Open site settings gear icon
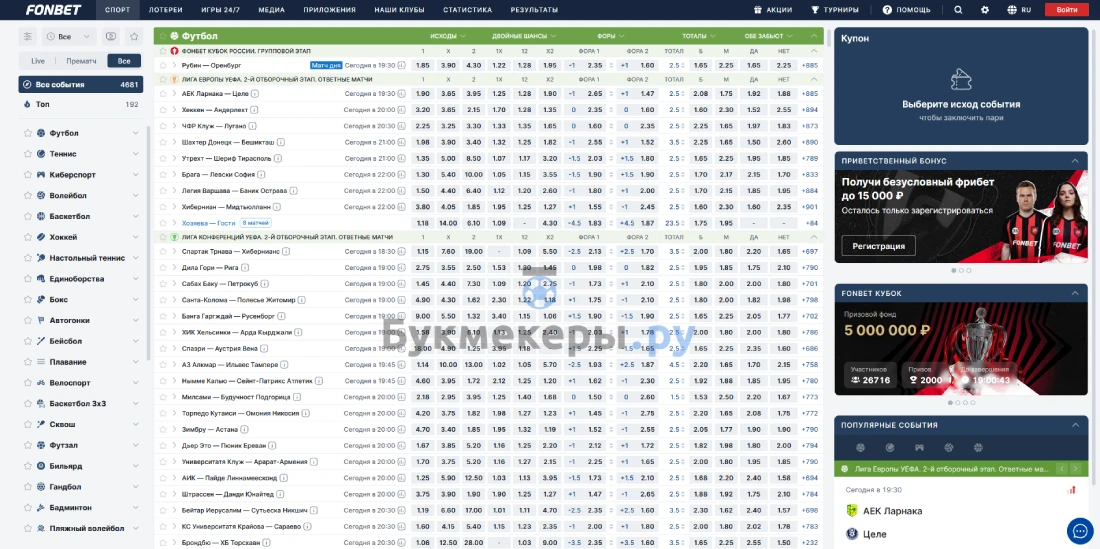The height and width of the screenshot is (549, 1100). click(x=985, y=10)
